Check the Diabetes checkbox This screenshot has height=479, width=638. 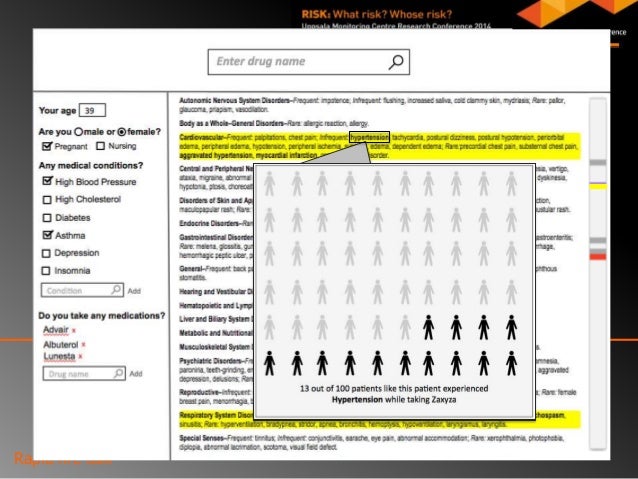coord(47,218)
